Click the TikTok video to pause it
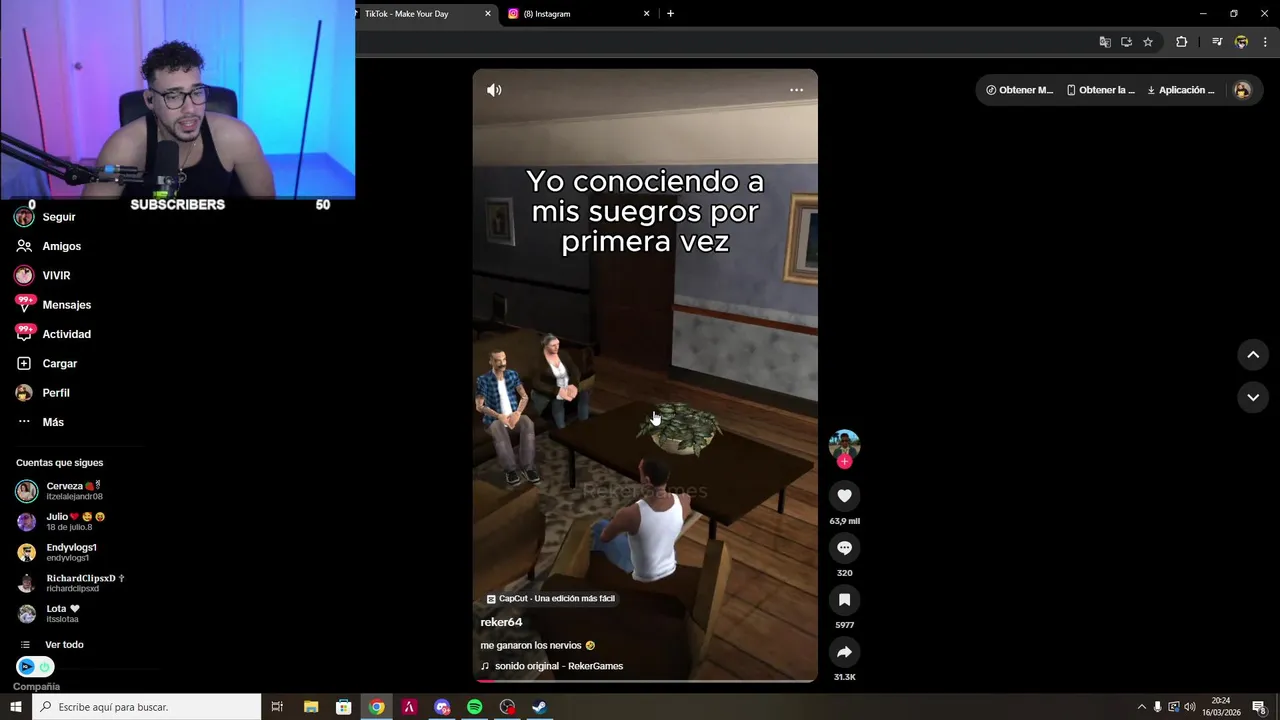 coord(645,375)
